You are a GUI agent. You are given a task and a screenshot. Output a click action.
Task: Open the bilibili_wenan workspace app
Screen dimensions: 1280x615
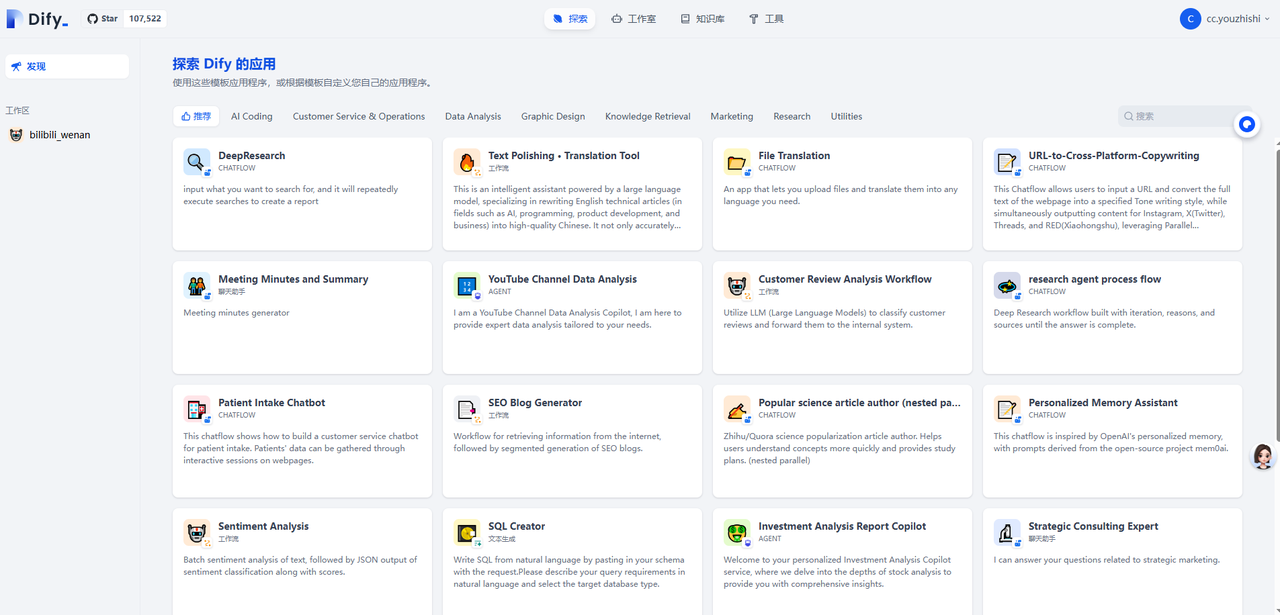click(60, 135)
